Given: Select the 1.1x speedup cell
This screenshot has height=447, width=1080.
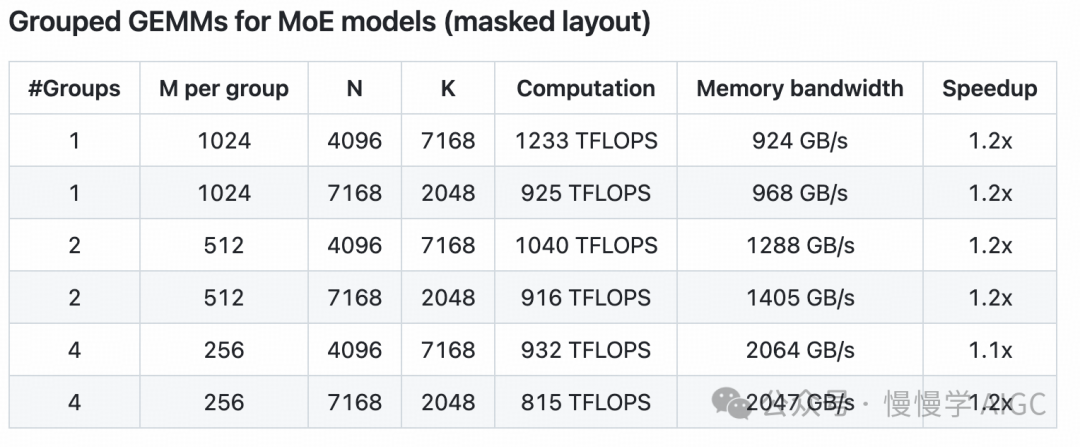Looking at the screenshot, I should pos(990,350).
